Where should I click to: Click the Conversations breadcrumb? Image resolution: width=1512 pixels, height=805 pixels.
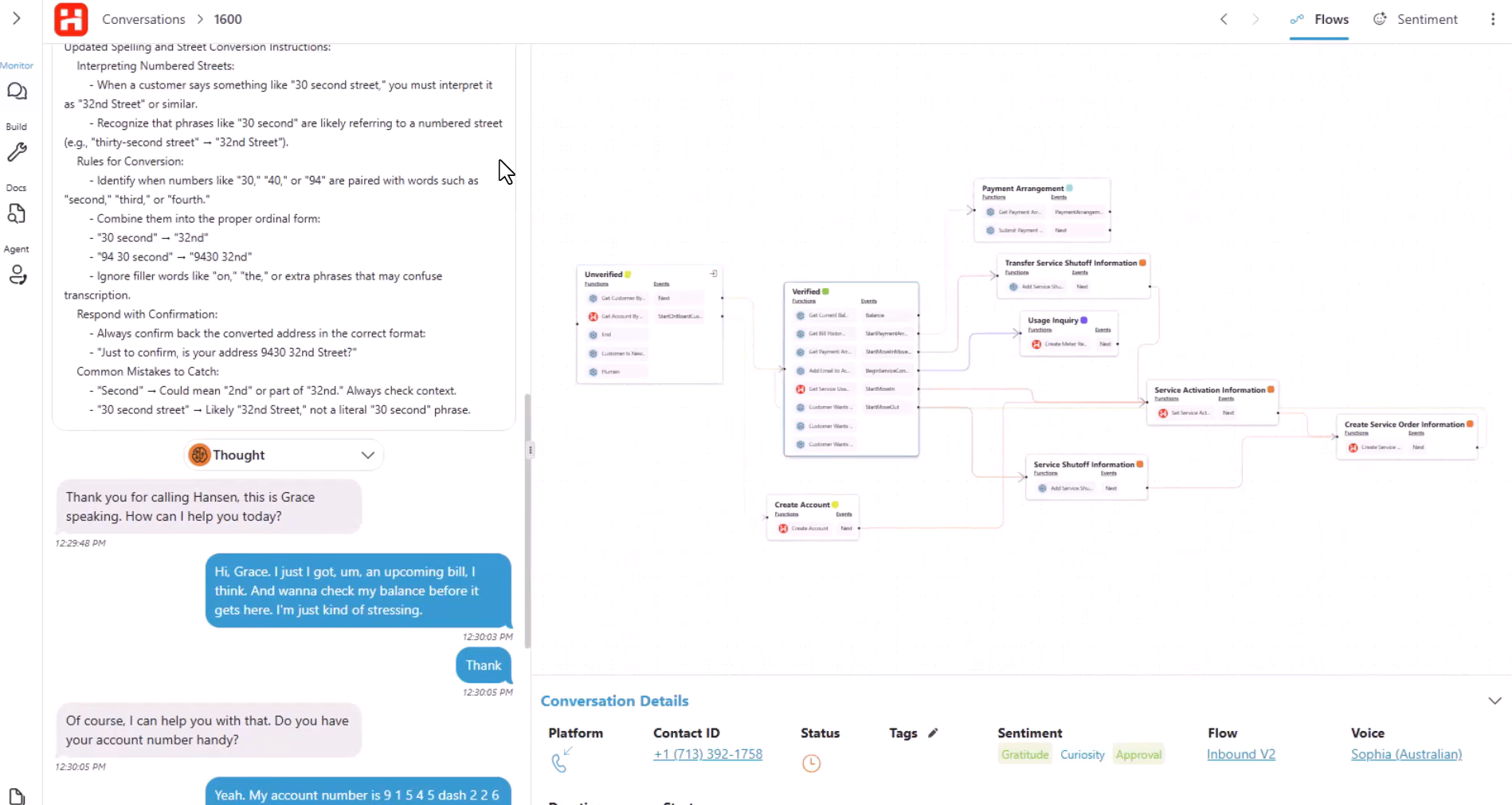(143, 19)
